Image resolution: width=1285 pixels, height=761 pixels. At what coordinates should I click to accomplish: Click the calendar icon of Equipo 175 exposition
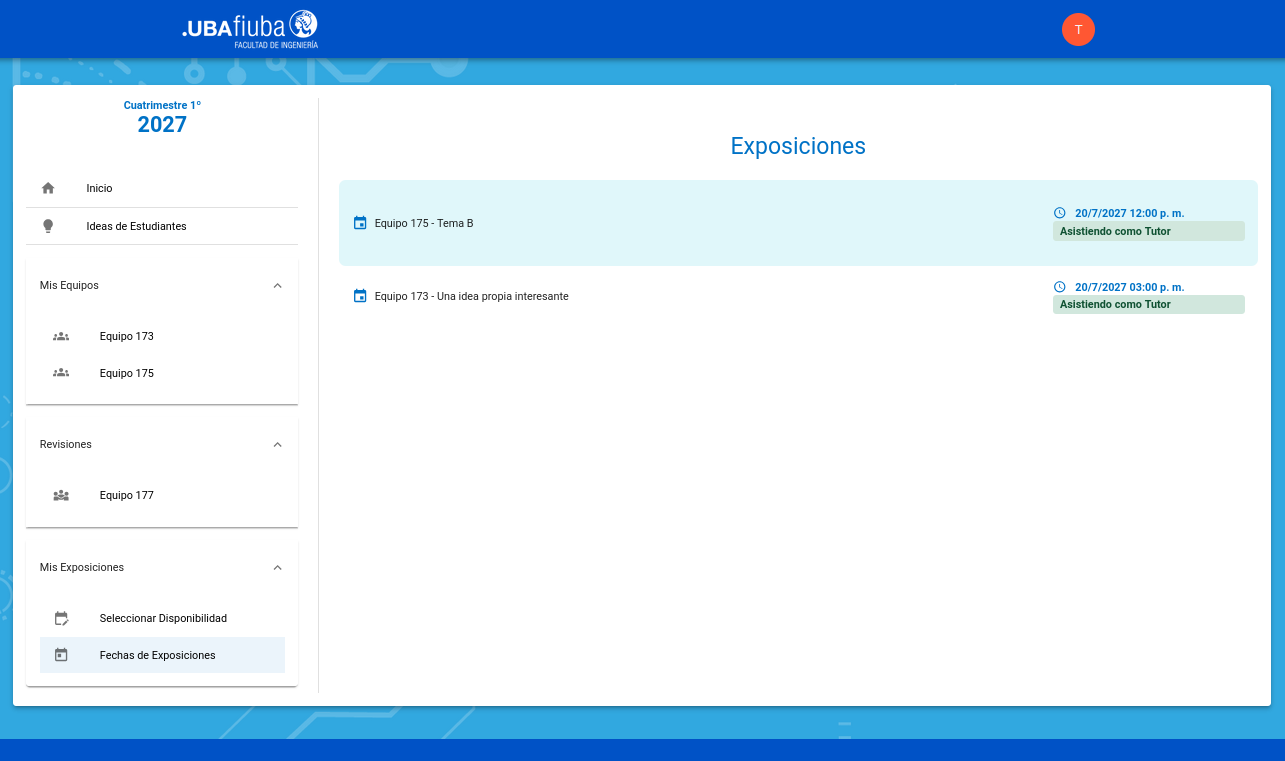(x=360, y=223)
